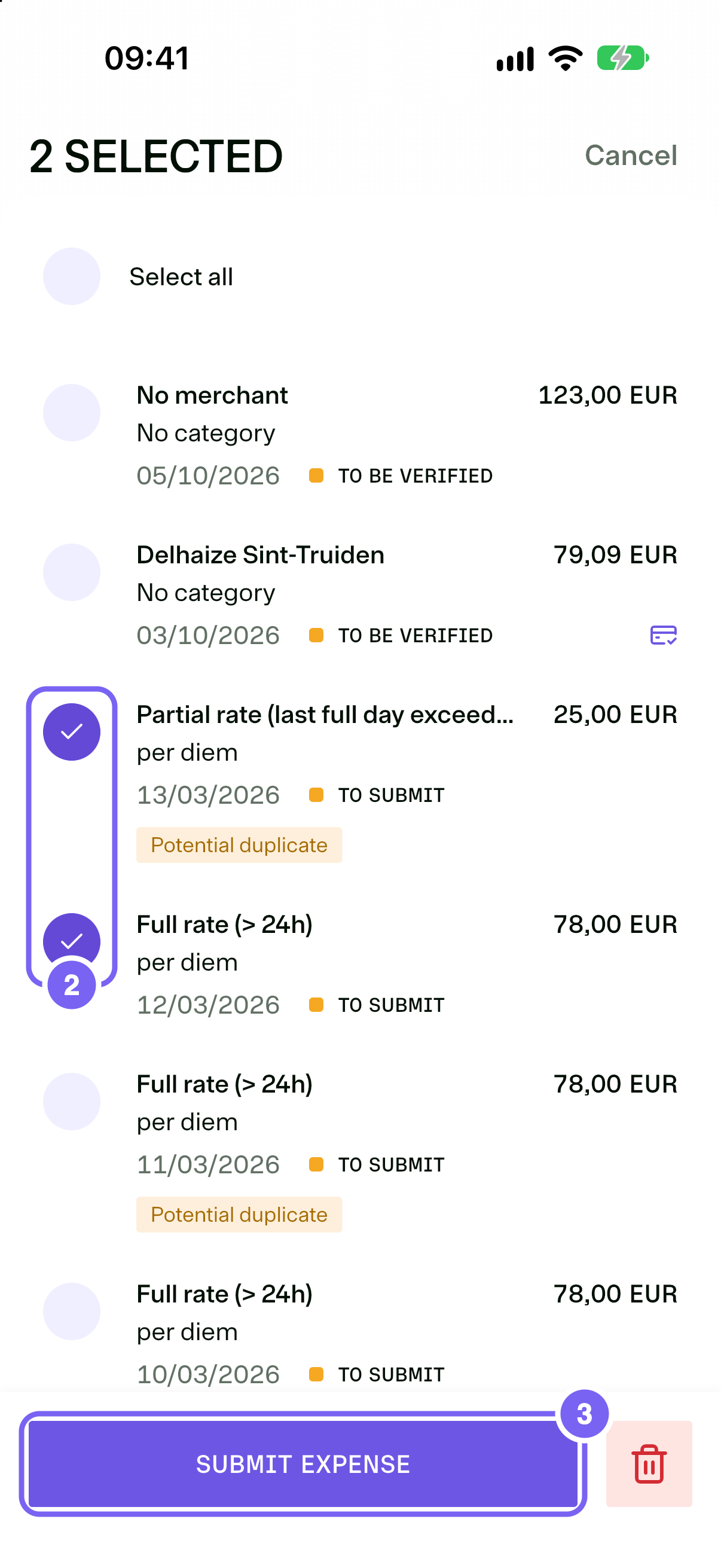Tap the battery charging icon in status bar
Viewport: 721px width, 1568px height.
622,58
